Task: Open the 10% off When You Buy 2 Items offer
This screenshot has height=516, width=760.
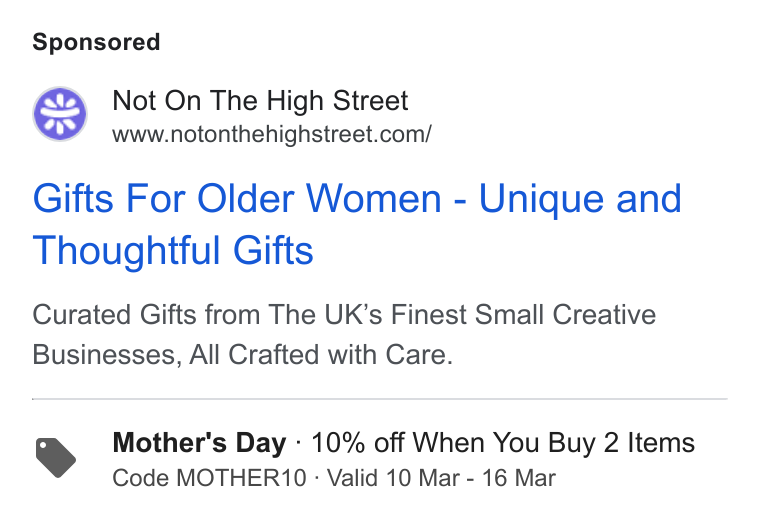Action: 503,443
